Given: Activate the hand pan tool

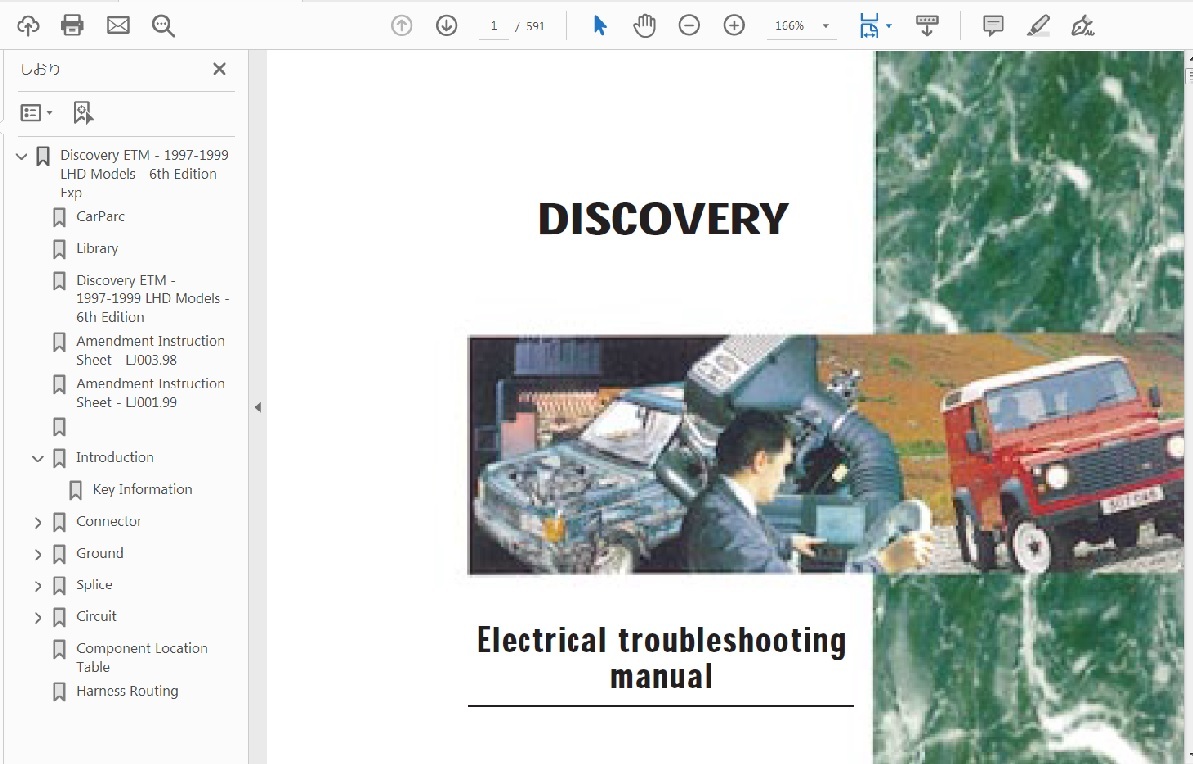Looking at the screenshot, I should (644, 26).
